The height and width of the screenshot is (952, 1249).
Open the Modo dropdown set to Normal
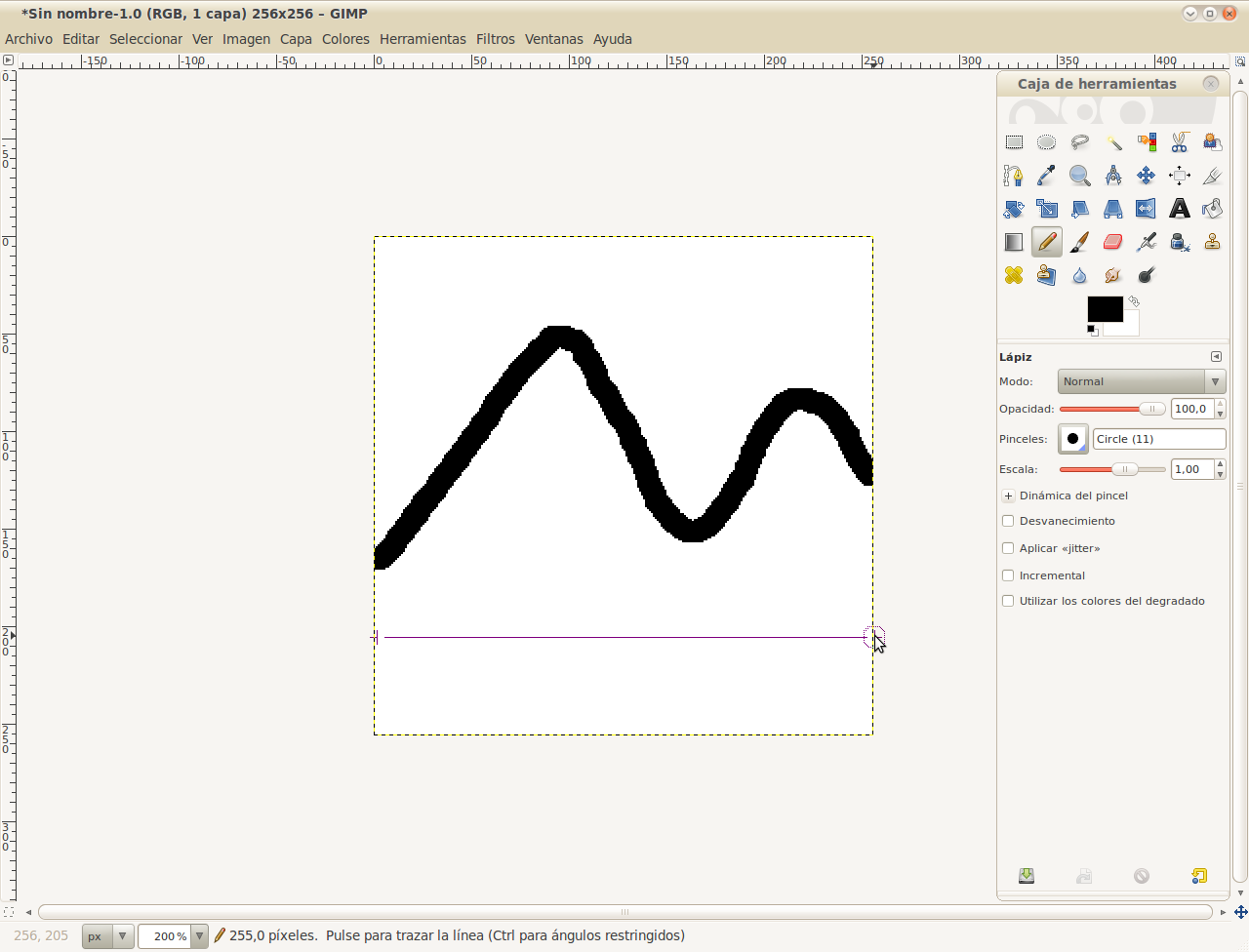(1140, 381)
